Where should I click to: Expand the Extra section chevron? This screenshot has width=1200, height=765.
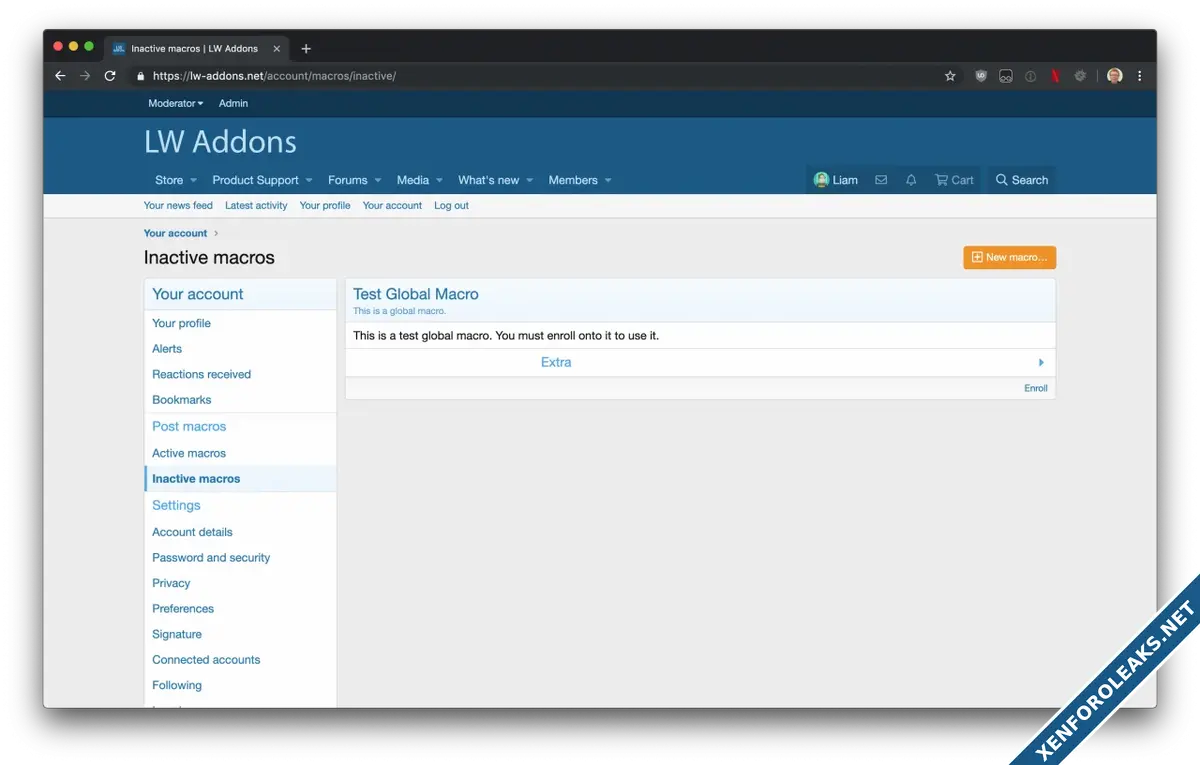click(x=1040, y=363)
